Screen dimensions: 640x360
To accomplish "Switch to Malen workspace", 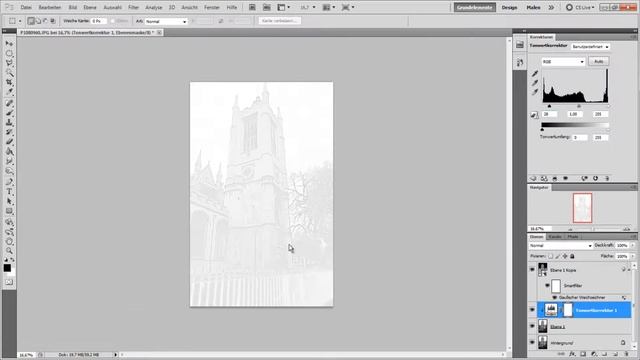I will [x=533, y=7].
